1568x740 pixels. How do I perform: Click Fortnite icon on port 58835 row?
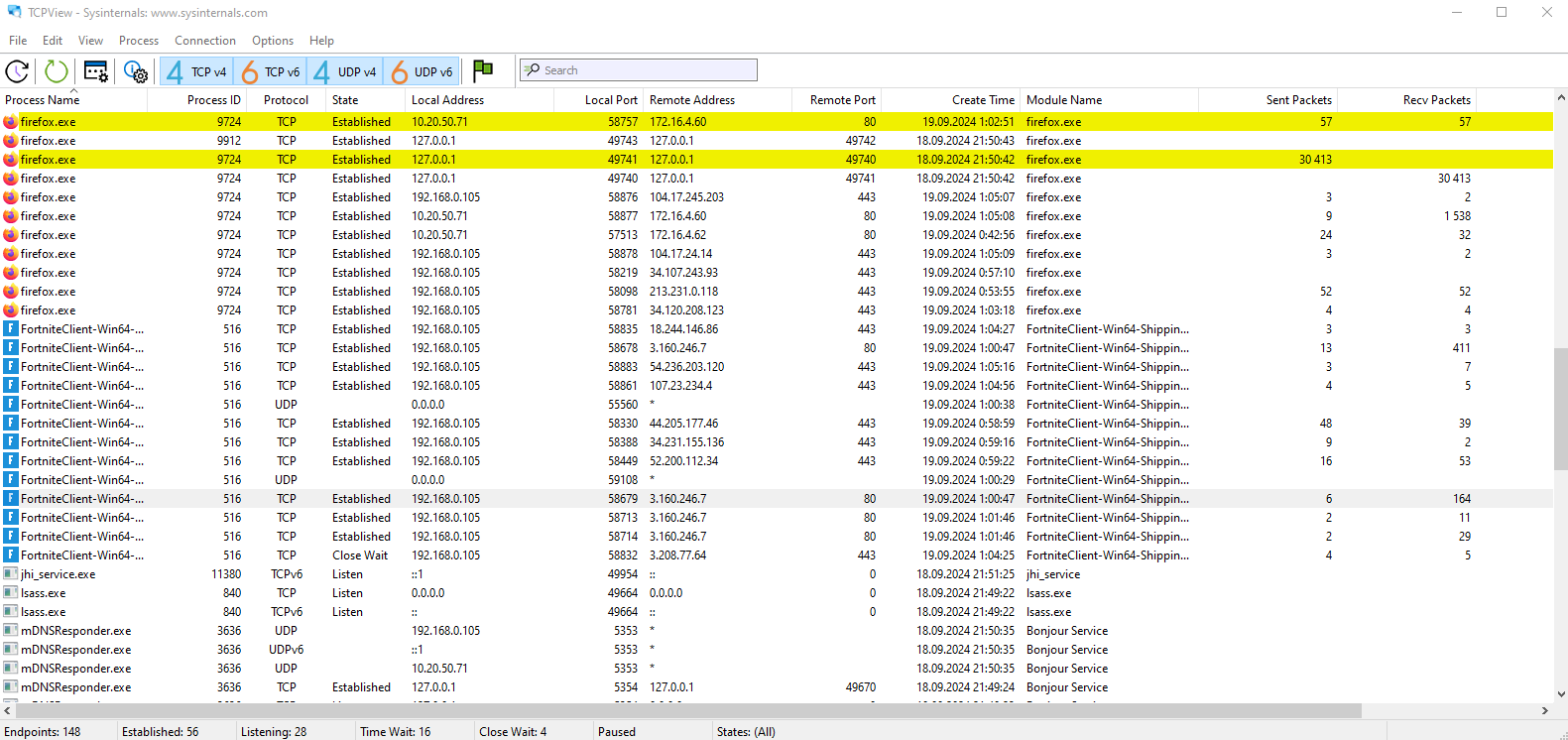coord(10,329)
